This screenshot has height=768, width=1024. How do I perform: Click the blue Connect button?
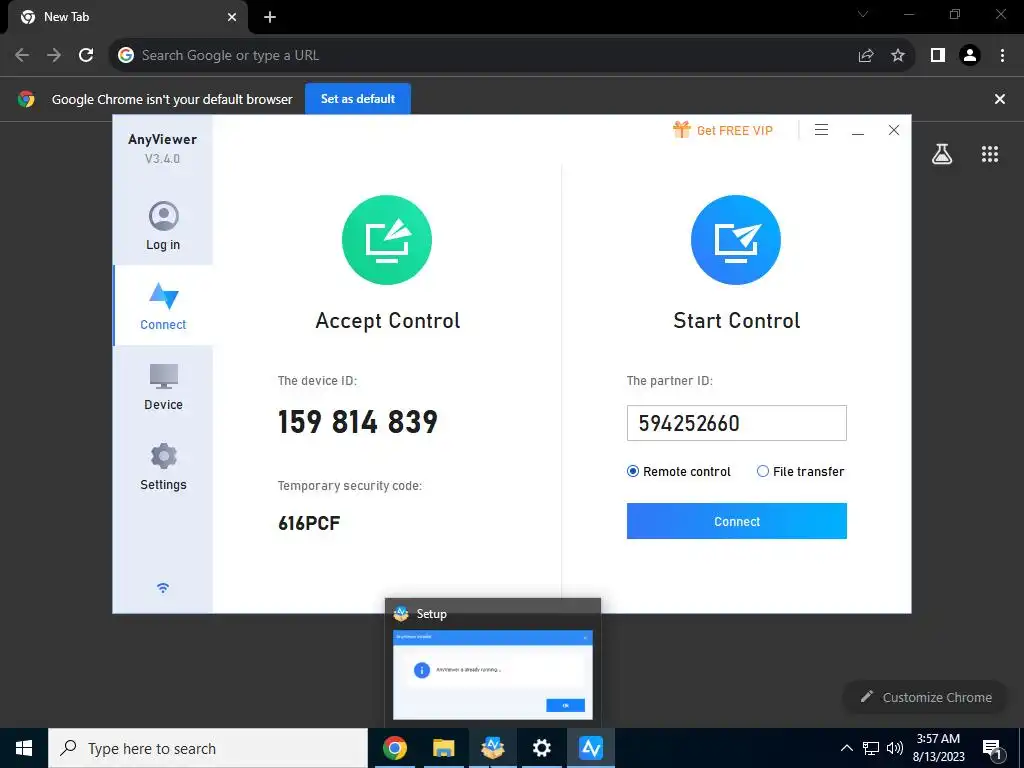point(737,521)
